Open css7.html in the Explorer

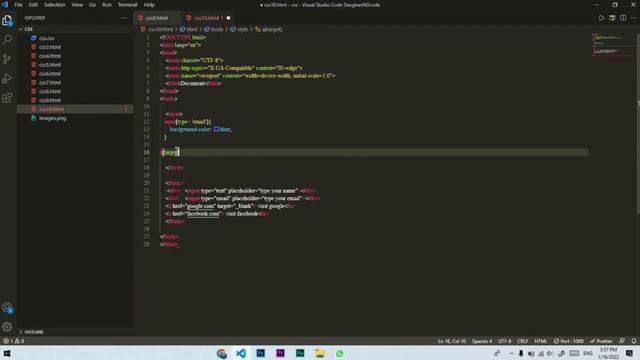click(50, 82)
